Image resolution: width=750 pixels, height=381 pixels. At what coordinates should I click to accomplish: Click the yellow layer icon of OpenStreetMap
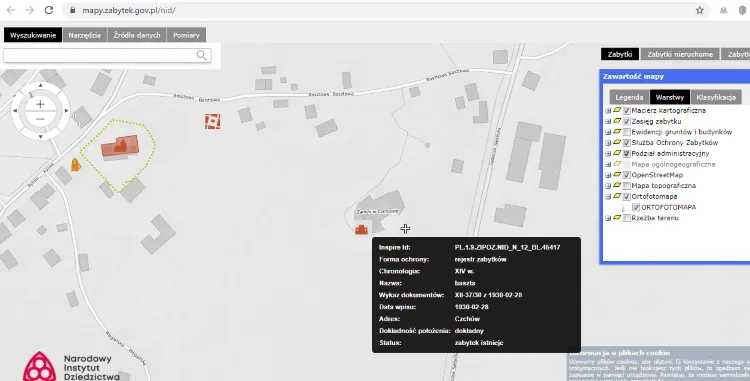pos(617,175)
